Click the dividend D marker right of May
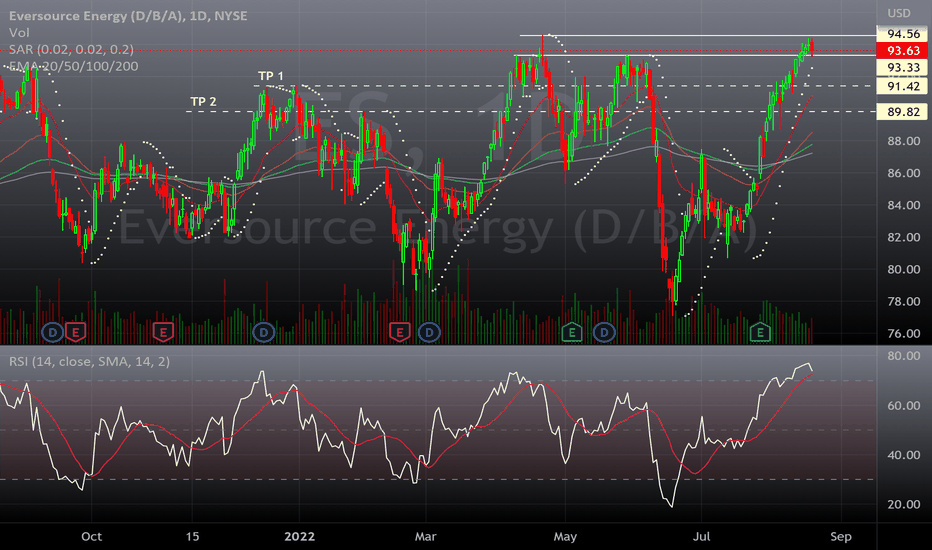Viewport: 932px width, 550px height. pos(604,332)
